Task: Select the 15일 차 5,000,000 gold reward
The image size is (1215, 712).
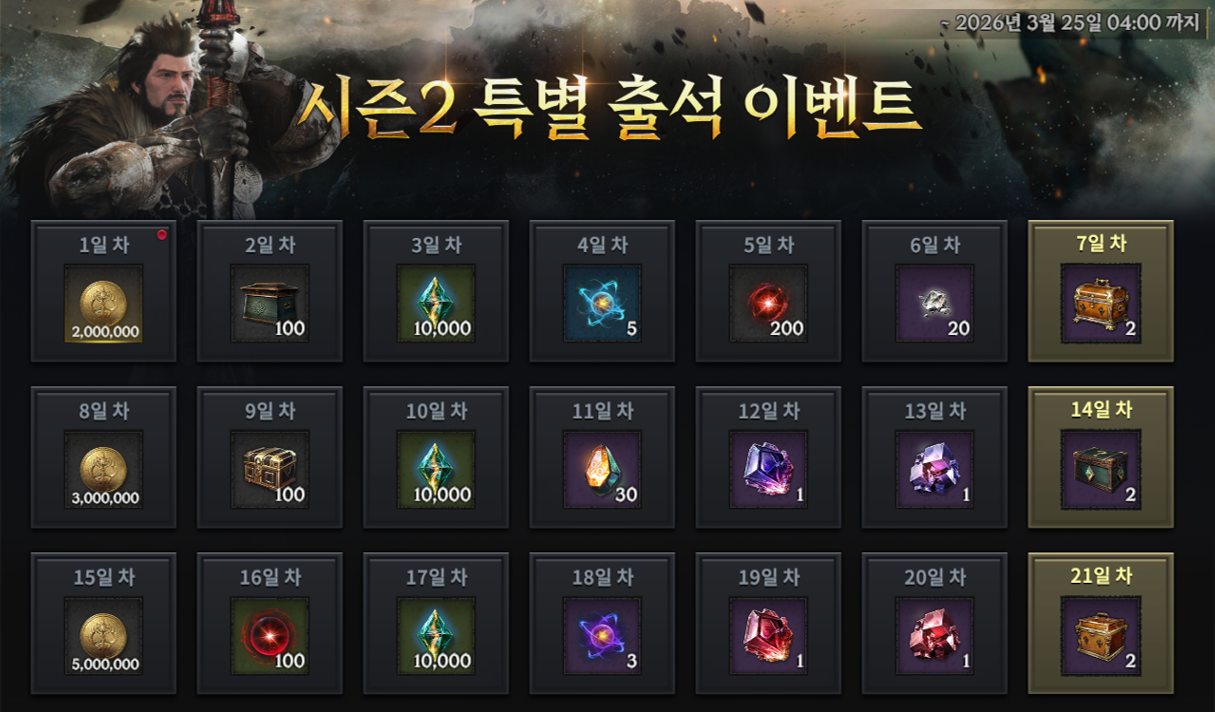Action: point(104,636)
